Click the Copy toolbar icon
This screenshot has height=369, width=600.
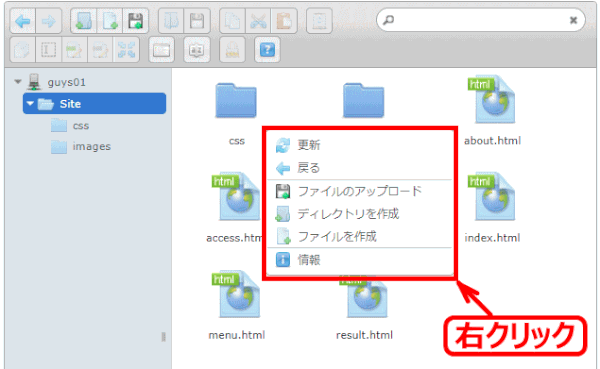[x=232, y=21]
